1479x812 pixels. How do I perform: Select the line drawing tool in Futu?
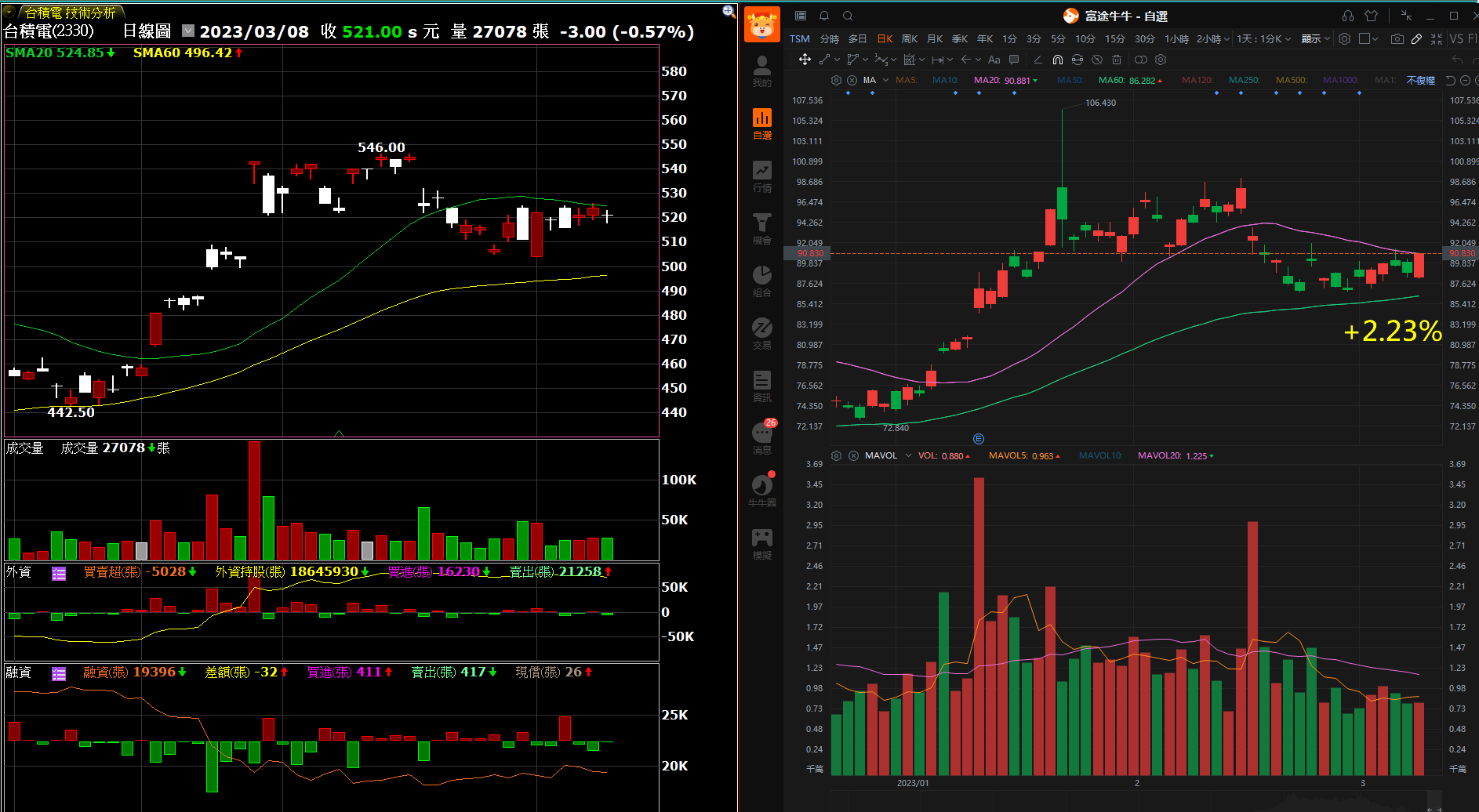pyautogui.click(x=824, y=60)
